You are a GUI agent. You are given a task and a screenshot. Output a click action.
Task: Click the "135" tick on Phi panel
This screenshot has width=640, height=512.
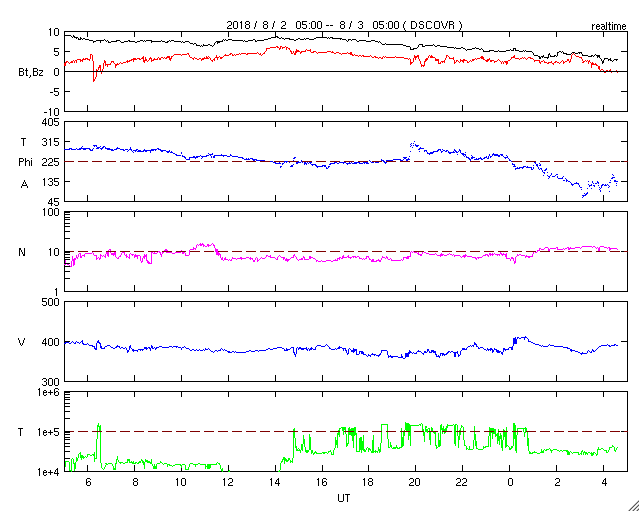tap(51, 182)
